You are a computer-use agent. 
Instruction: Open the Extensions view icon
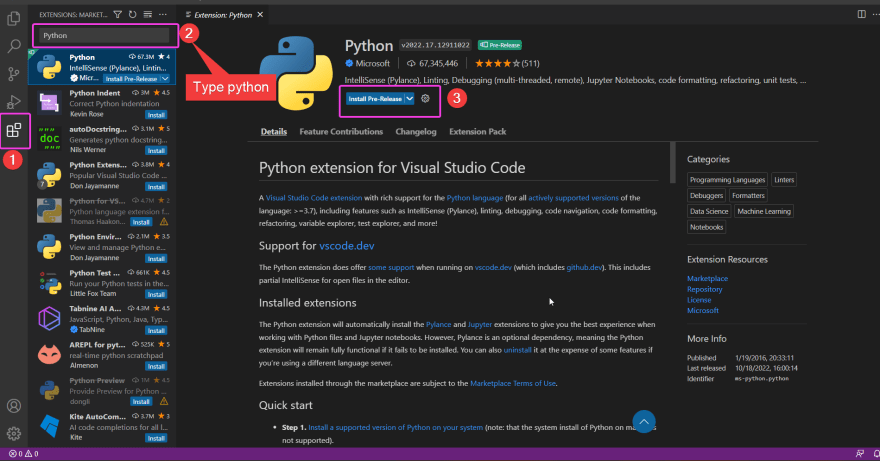tap(13, 131)
